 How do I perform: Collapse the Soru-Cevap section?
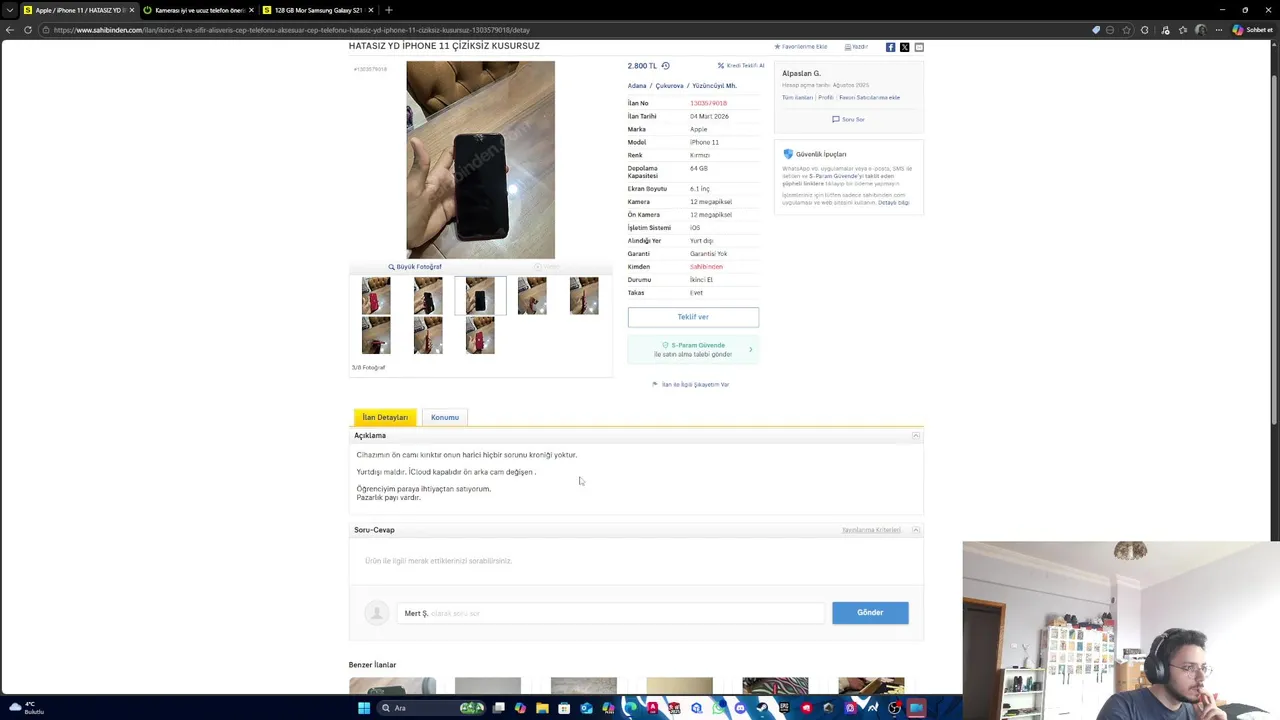(916, 530)
